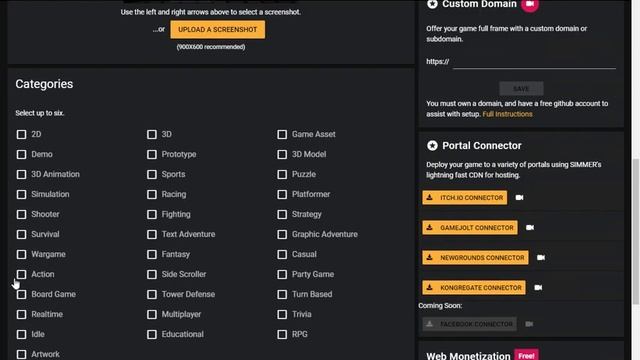Enable the Multiplayer category
Viewport: 640px width, 360px height.
pyautogui.click(x=152, y=314)
